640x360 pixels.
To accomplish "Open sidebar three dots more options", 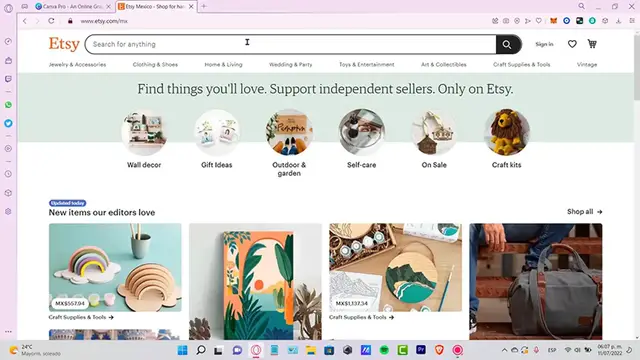I will [x=8, y=331].
